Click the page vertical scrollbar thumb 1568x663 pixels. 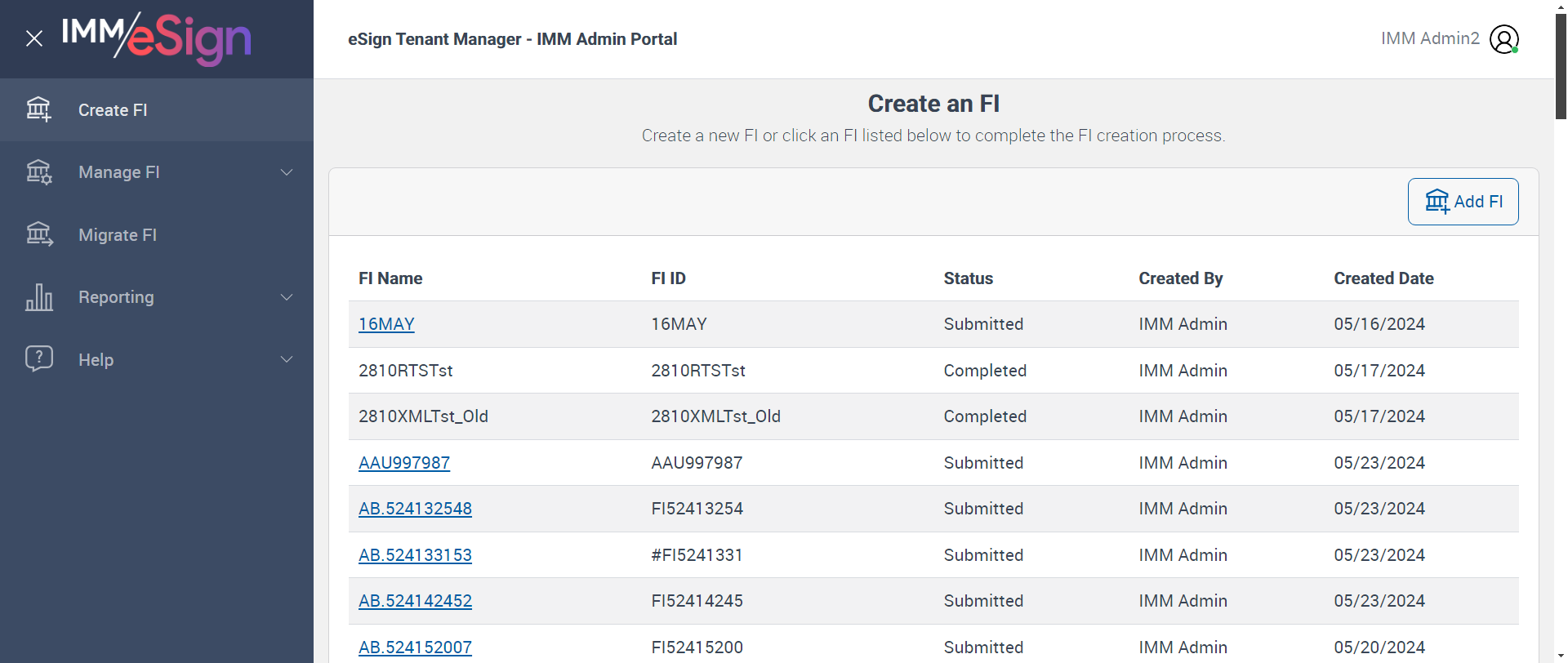click(1561, 65)
